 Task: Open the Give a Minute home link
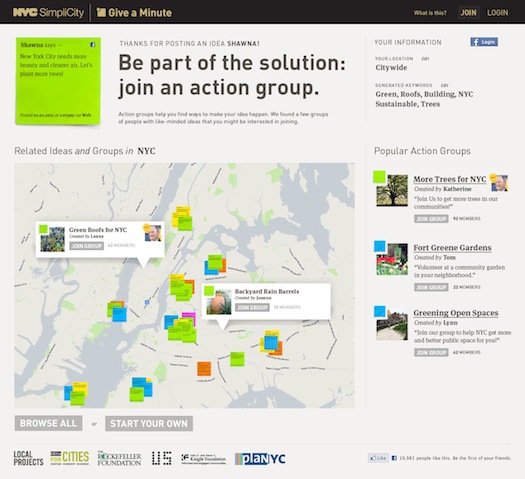pos(134,12)
